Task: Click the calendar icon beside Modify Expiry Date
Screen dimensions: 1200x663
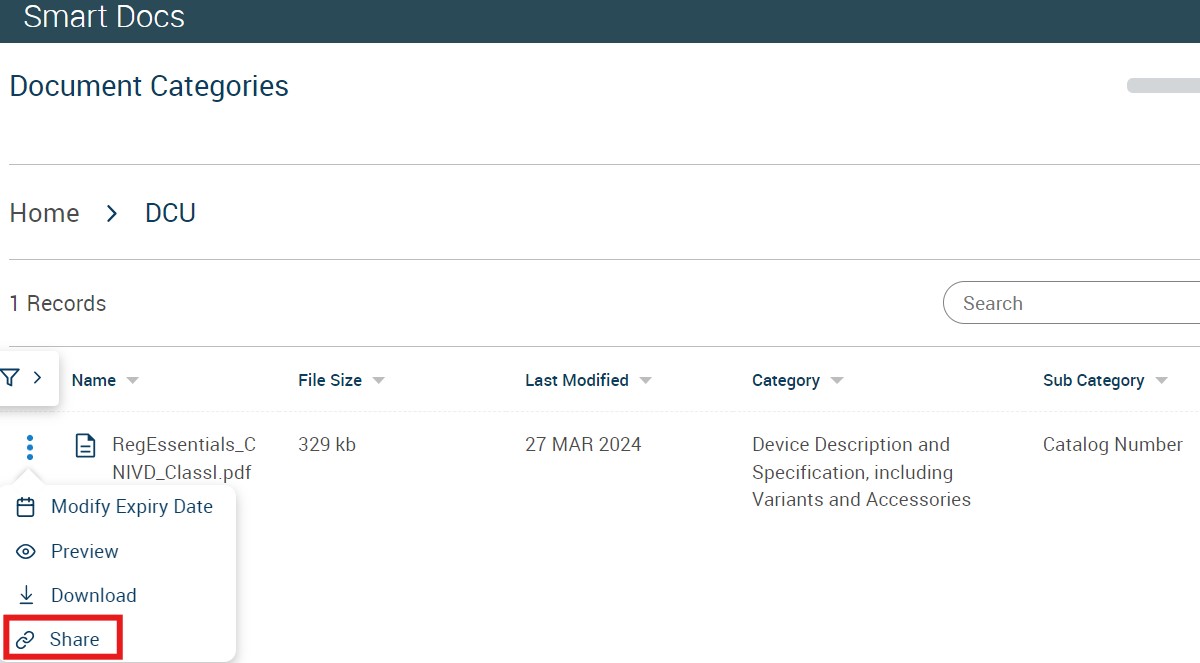Action: pos(27,507)
